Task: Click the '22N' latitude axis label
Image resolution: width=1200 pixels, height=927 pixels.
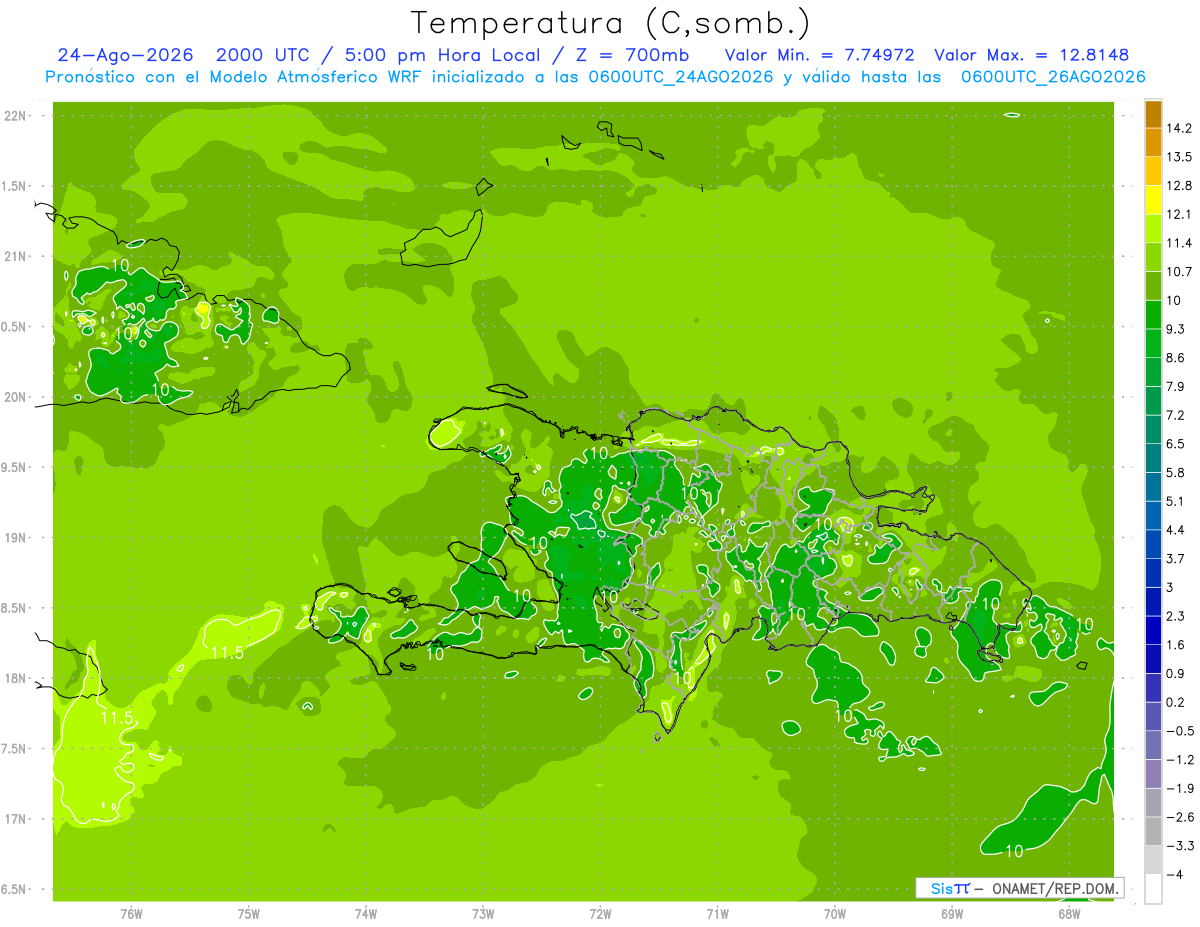Action: (15, 116)
